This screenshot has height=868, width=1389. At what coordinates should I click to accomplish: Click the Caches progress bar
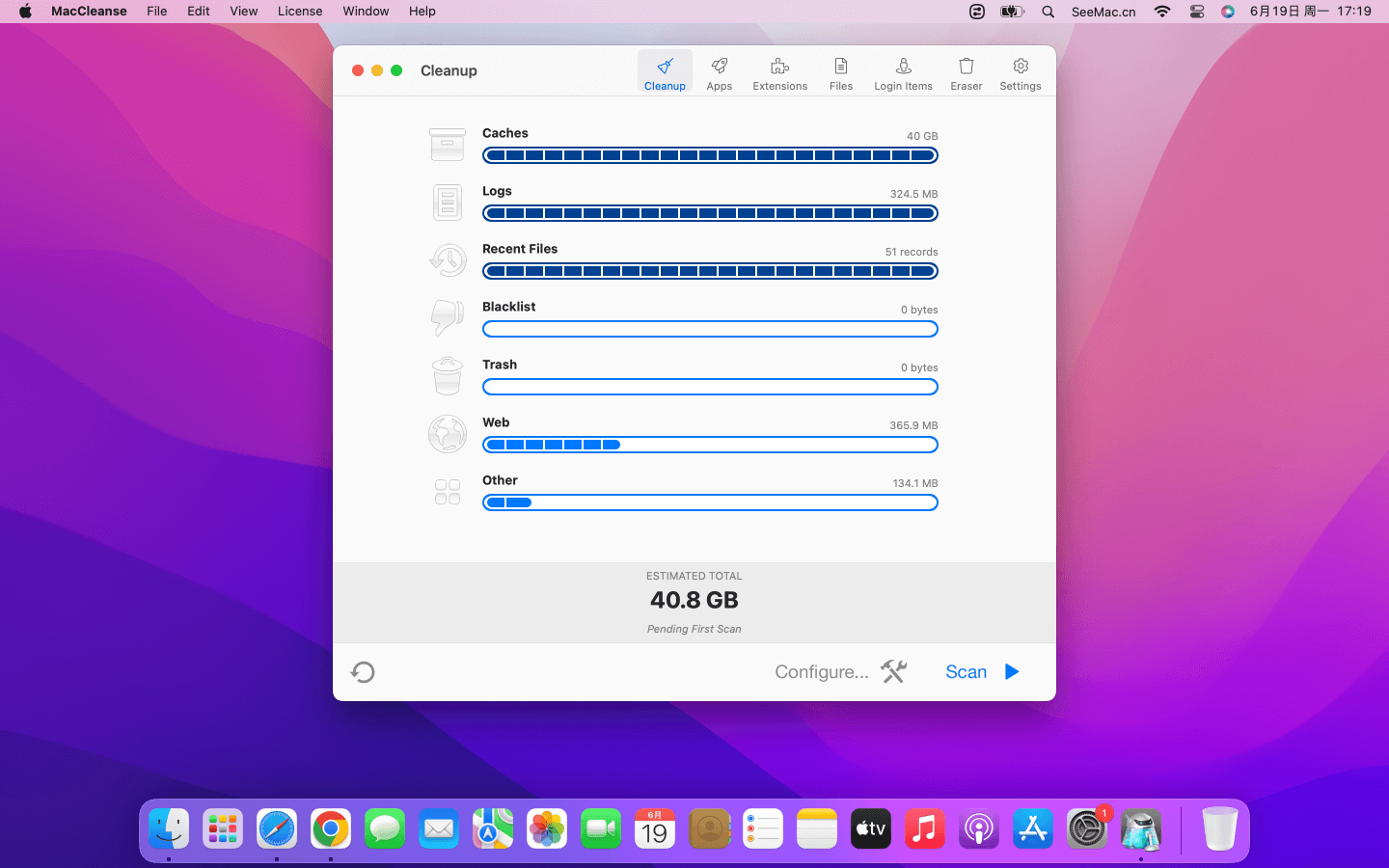point(710,155)
